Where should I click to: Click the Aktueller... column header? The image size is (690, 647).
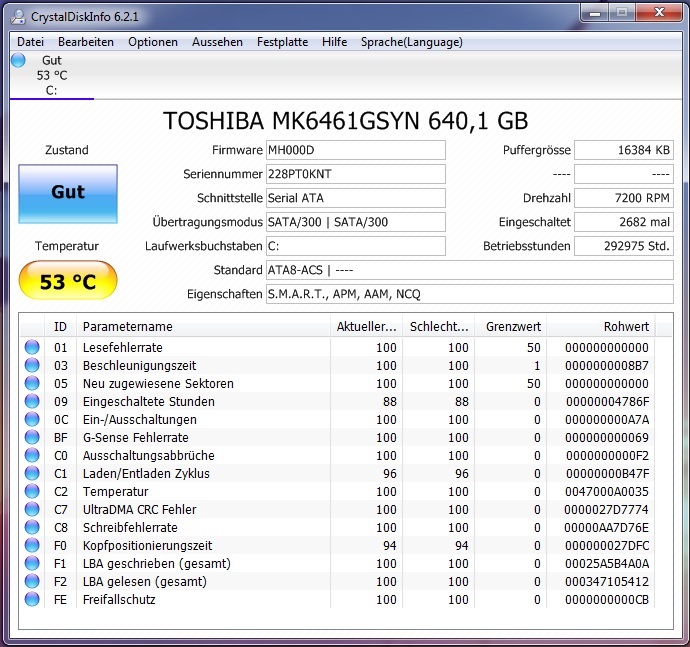367,327
